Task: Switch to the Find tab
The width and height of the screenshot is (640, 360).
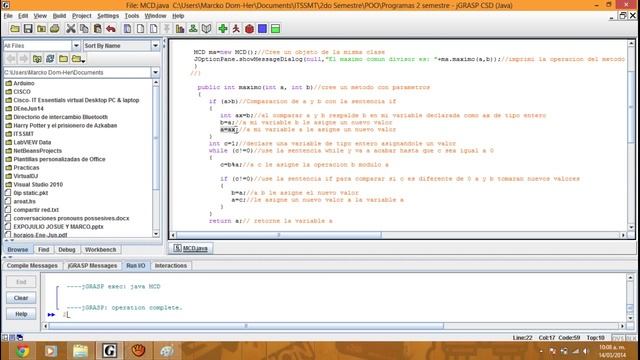Action: (x=44, y=249)
